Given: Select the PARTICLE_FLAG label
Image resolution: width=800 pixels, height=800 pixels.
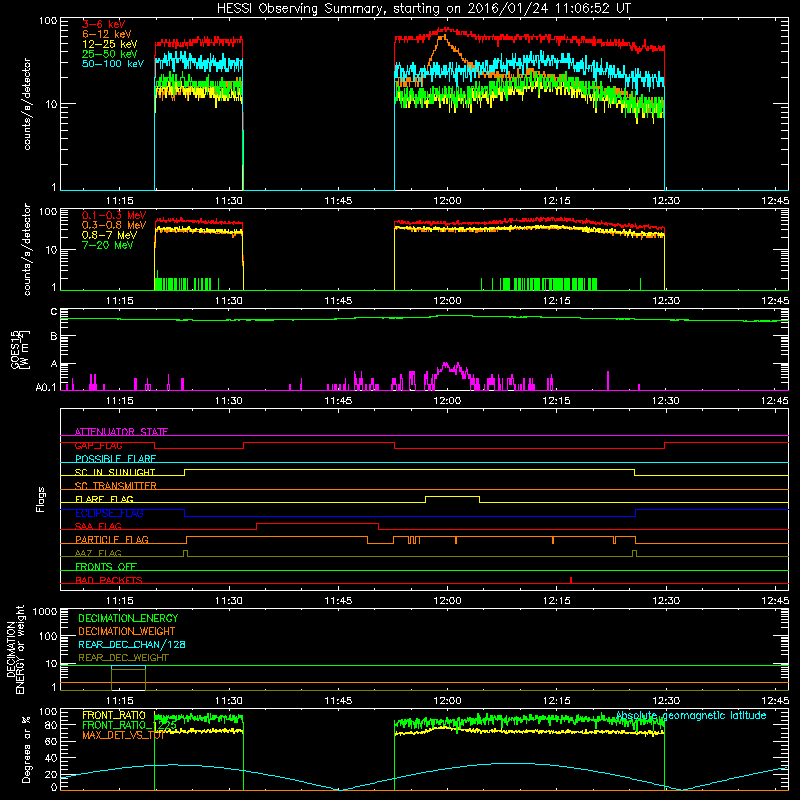Looking at the screenshot, I should 112,539.
